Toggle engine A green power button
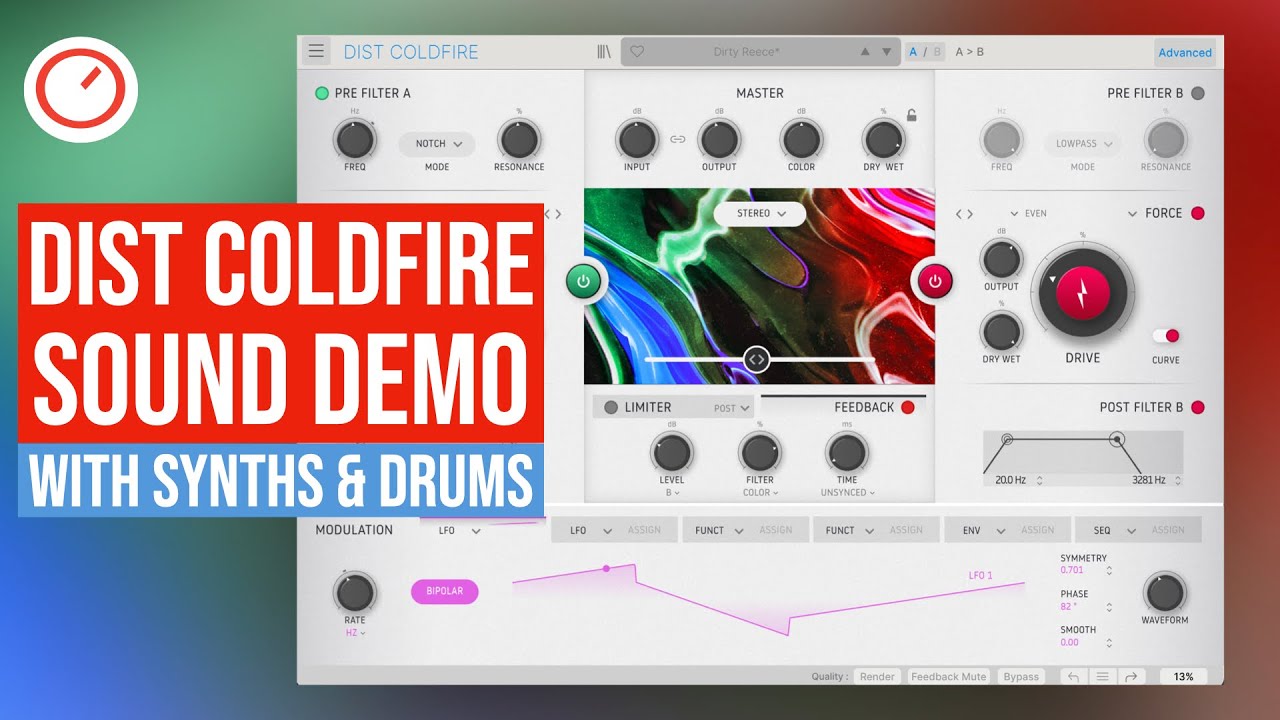 584,281
